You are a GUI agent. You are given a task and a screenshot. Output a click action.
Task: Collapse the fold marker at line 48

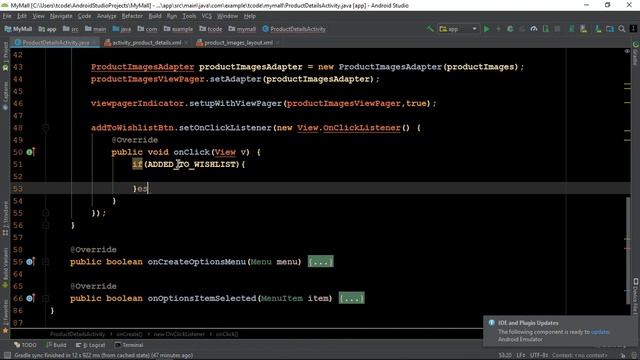pyautogui.click(x=46, y=128)
